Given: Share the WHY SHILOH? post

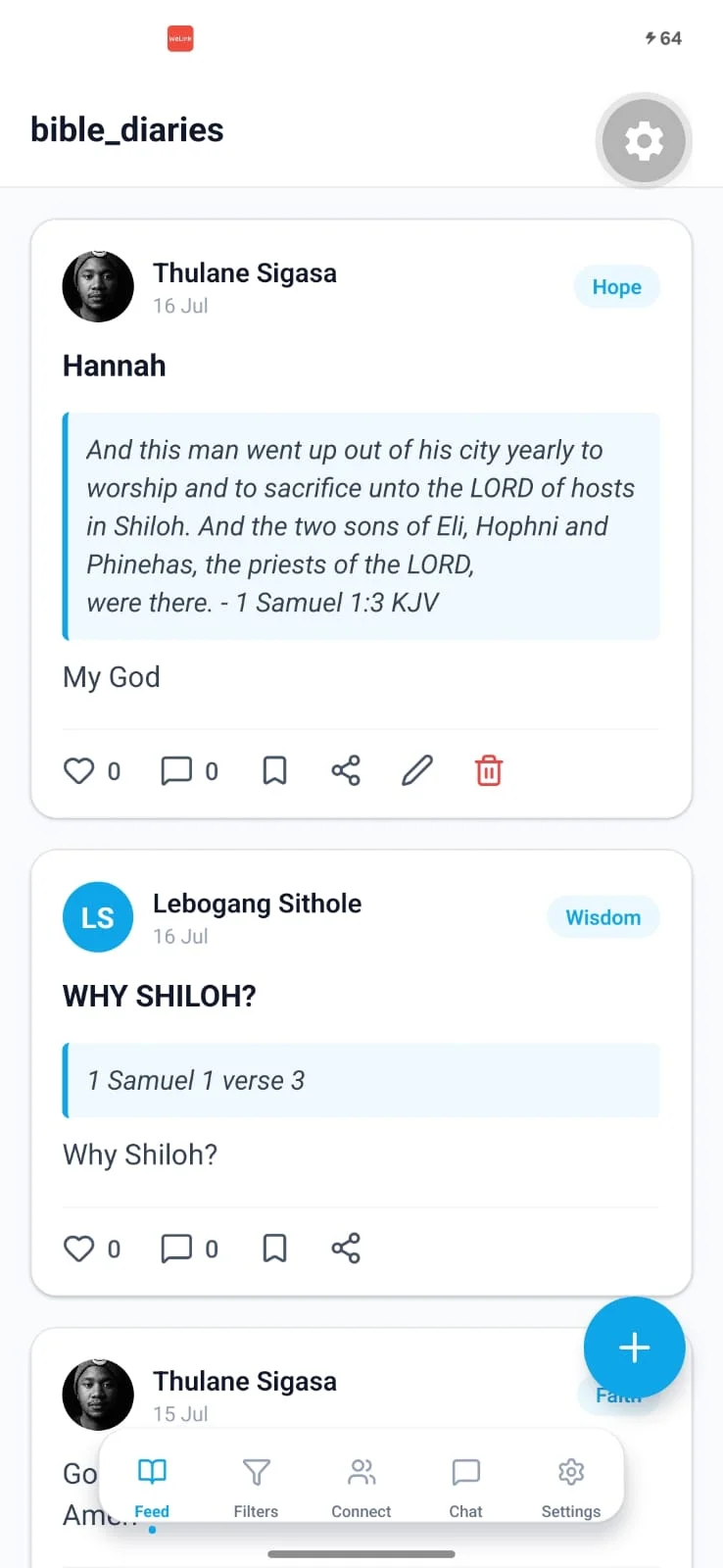Looking at the screenshot, I should (x=346, y=1249).
